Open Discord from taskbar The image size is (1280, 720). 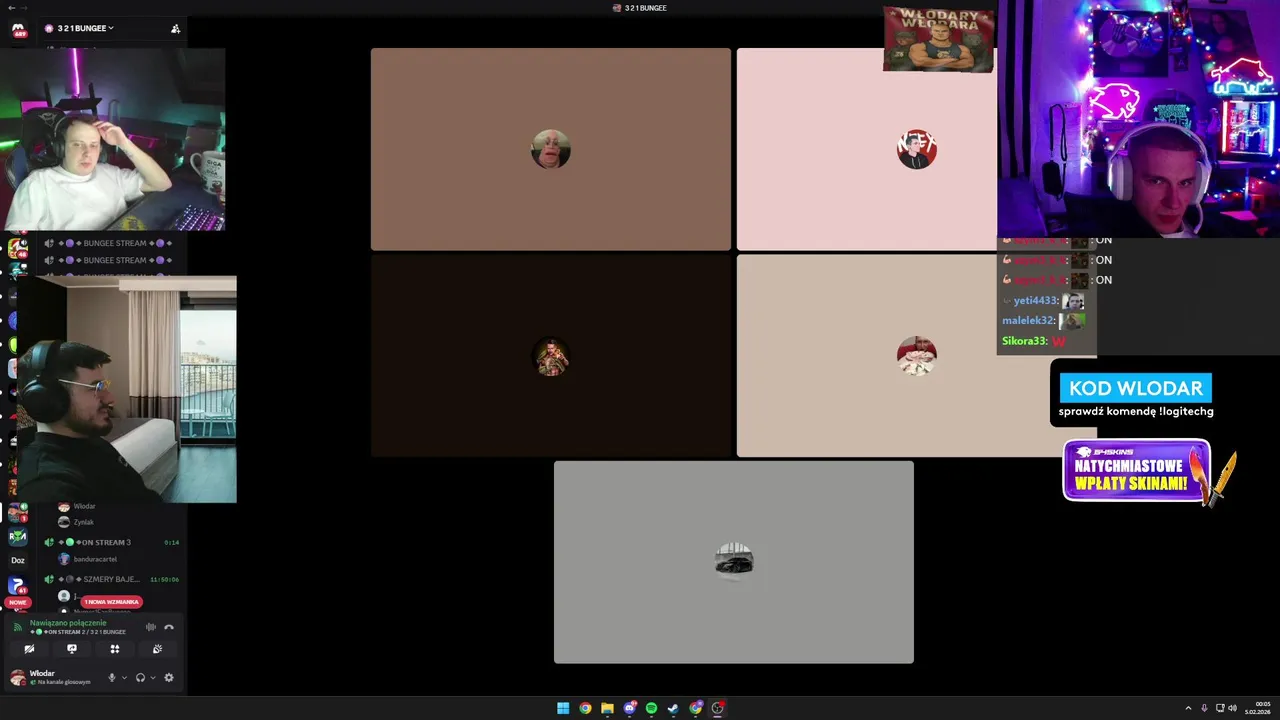coord(629,708)
